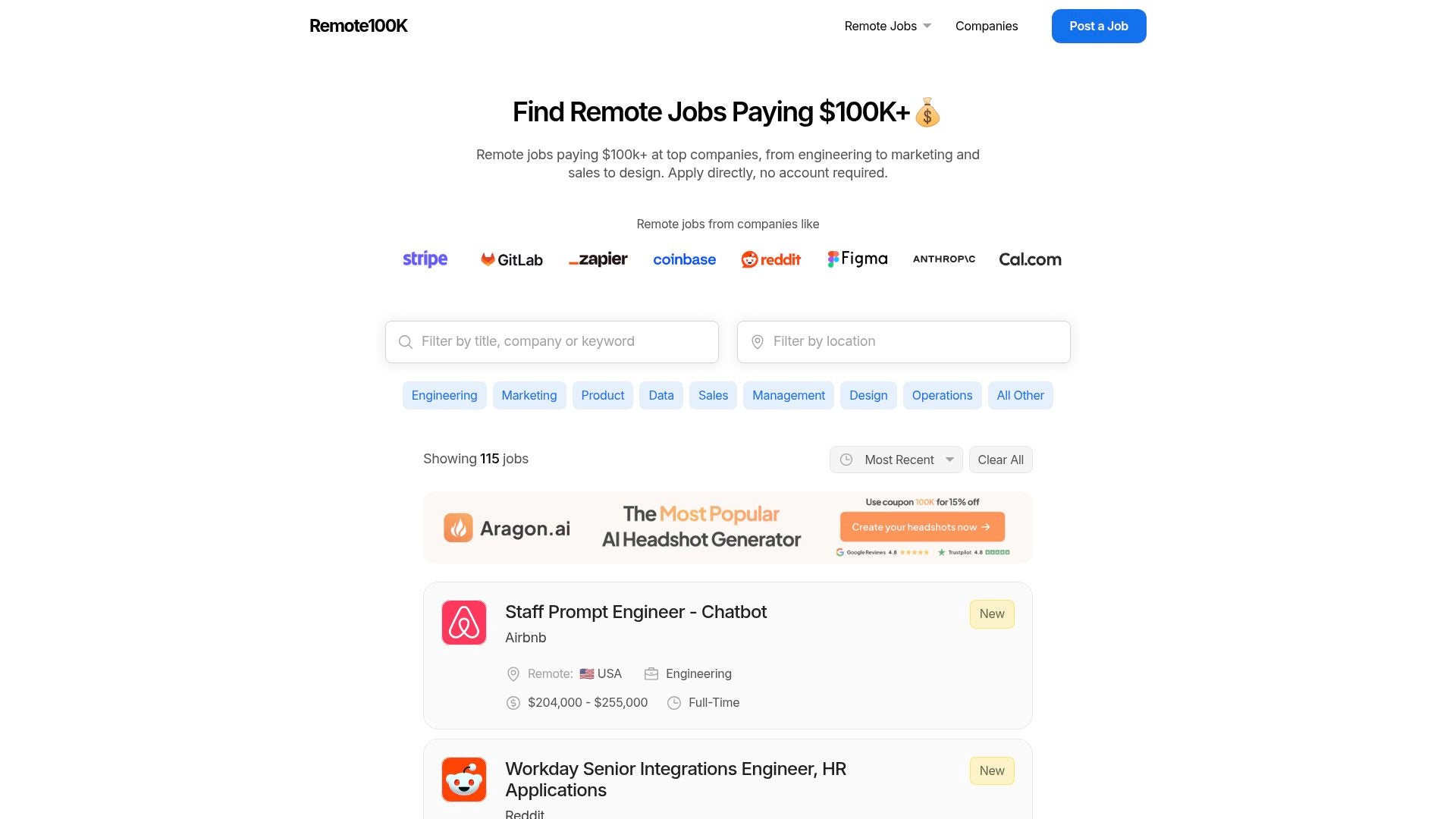The width and height of the screenshot is (1456, 819).
Task: Click the Airbnb company logo icon
Action: pos(464,623)
